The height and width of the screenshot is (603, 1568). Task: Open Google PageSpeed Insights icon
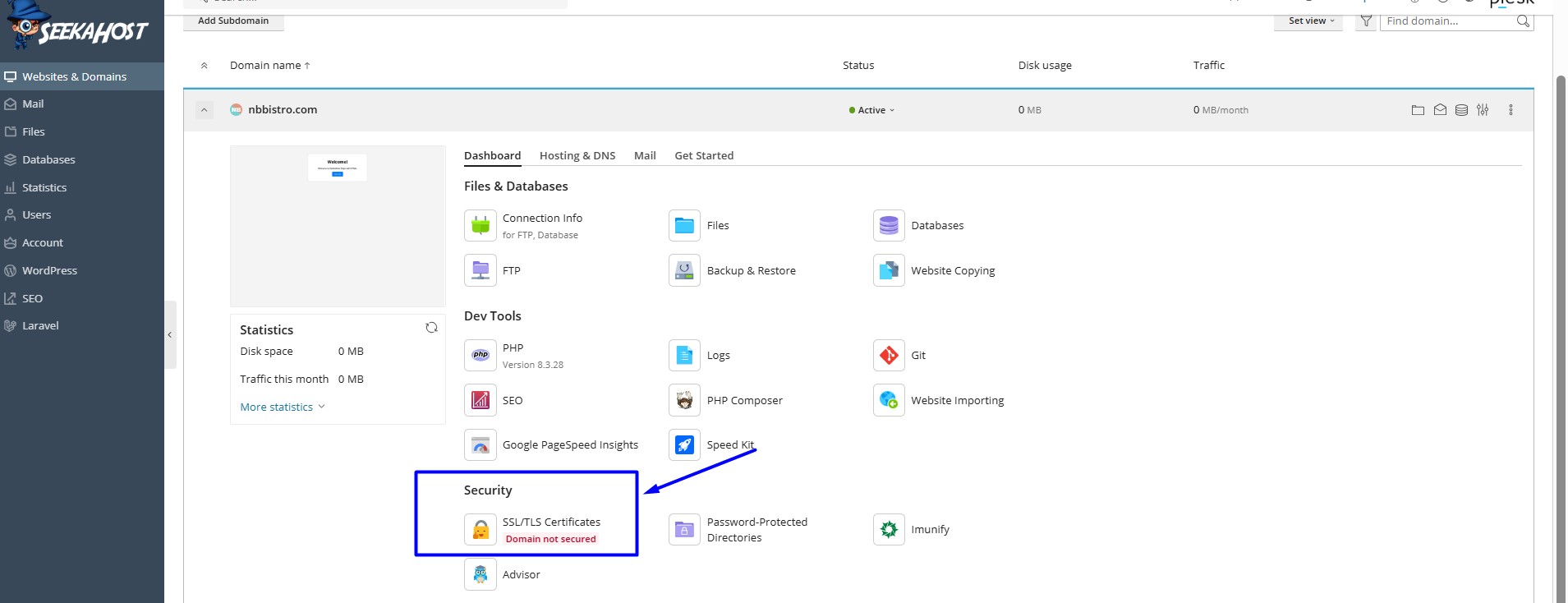[481, 445]
